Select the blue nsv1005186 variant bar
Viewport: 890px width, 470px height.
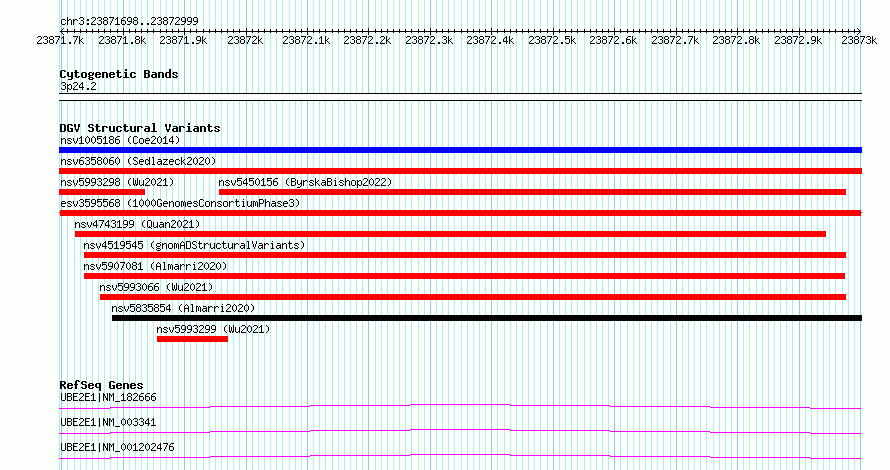pos(460,150)
